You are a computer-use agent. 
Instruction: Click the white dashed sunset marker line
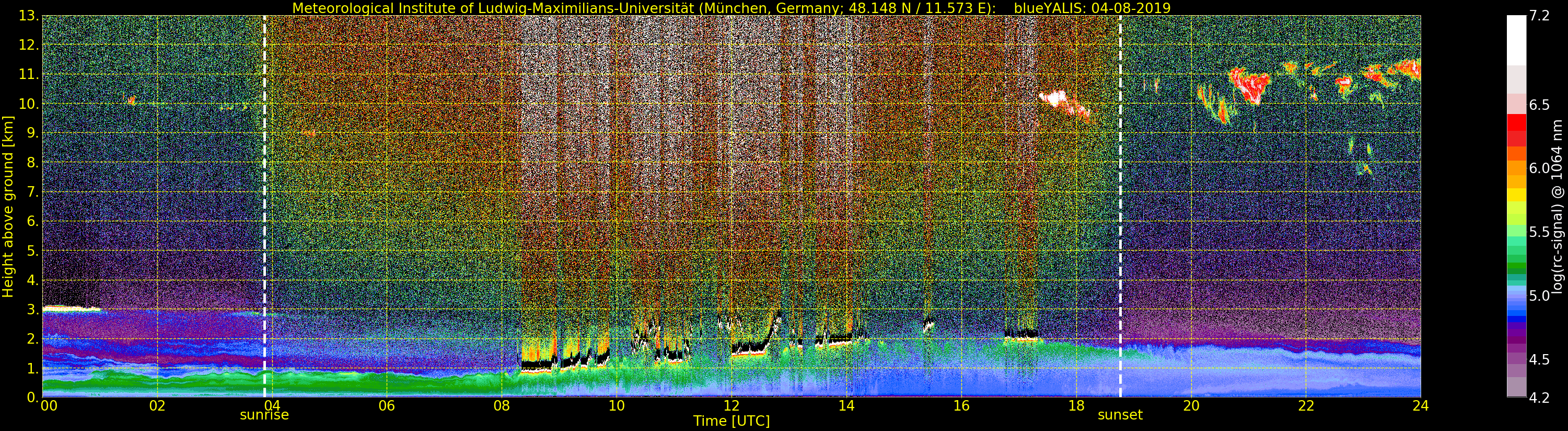tap(1121, 206)
